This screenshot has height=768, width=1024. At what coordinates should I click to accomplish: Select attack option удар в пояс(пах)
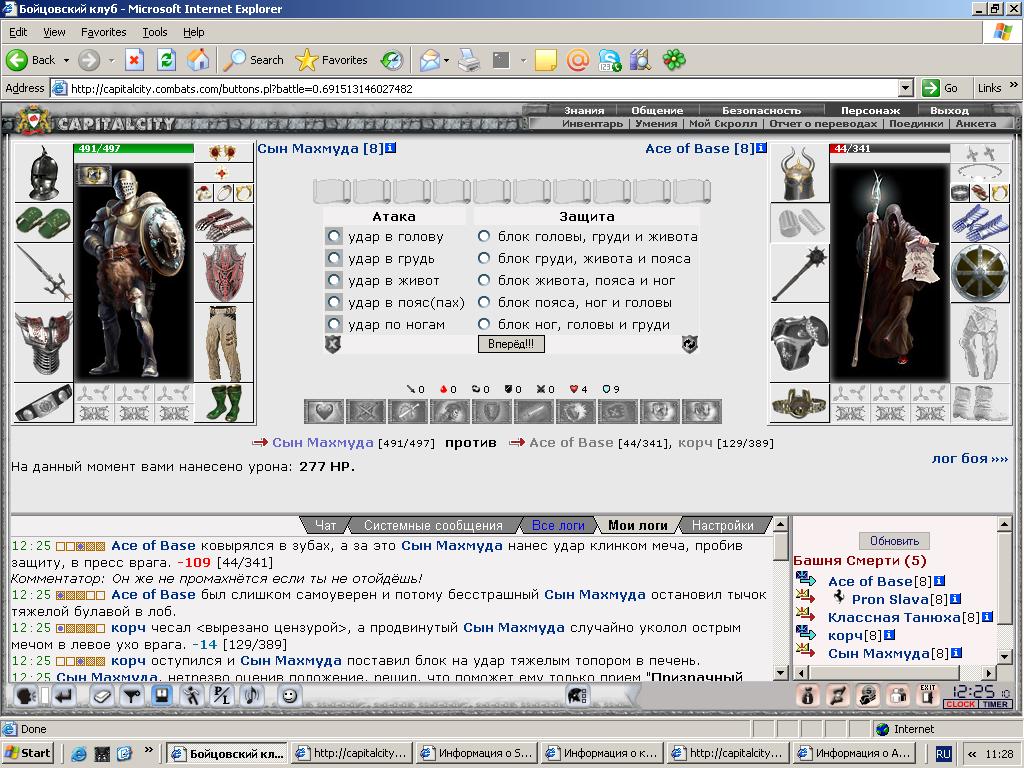tap(334, 302)
